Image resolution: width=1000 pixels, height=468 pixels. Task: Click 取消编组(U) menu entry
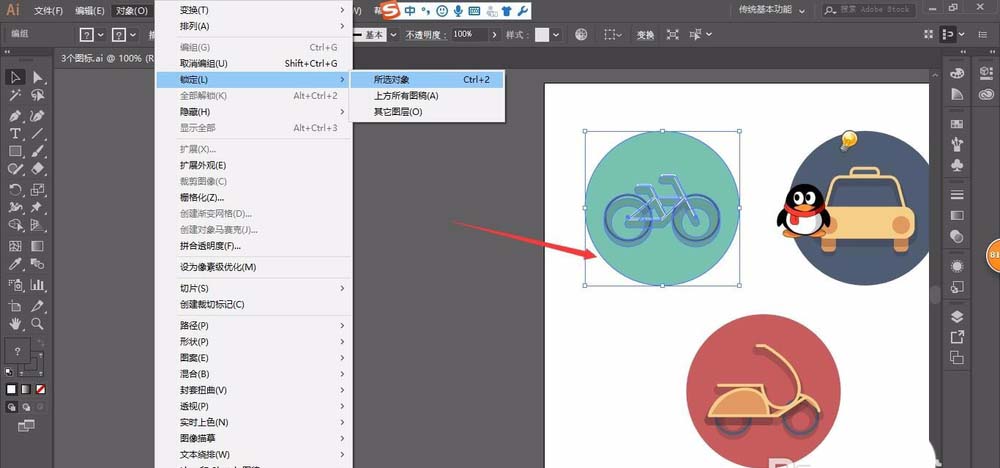coord(254,63)
